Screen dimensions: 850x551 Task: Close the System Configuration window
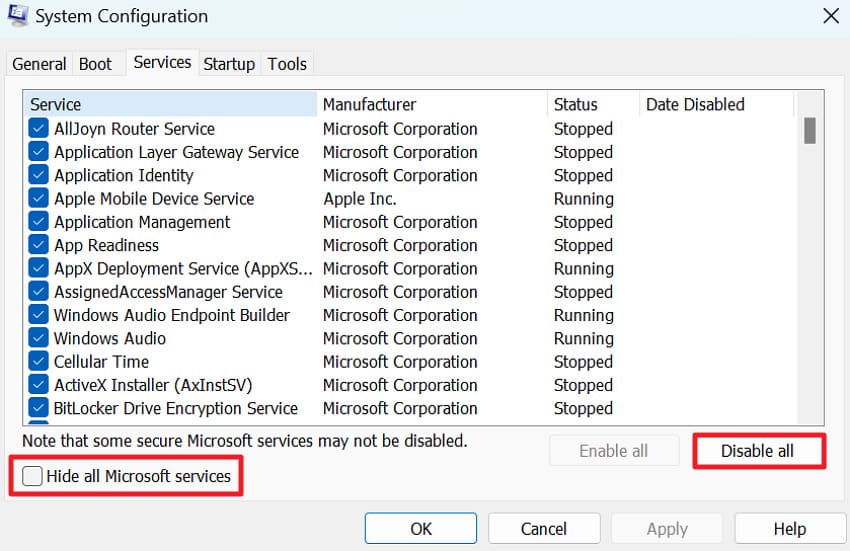(x=830, y=16)
